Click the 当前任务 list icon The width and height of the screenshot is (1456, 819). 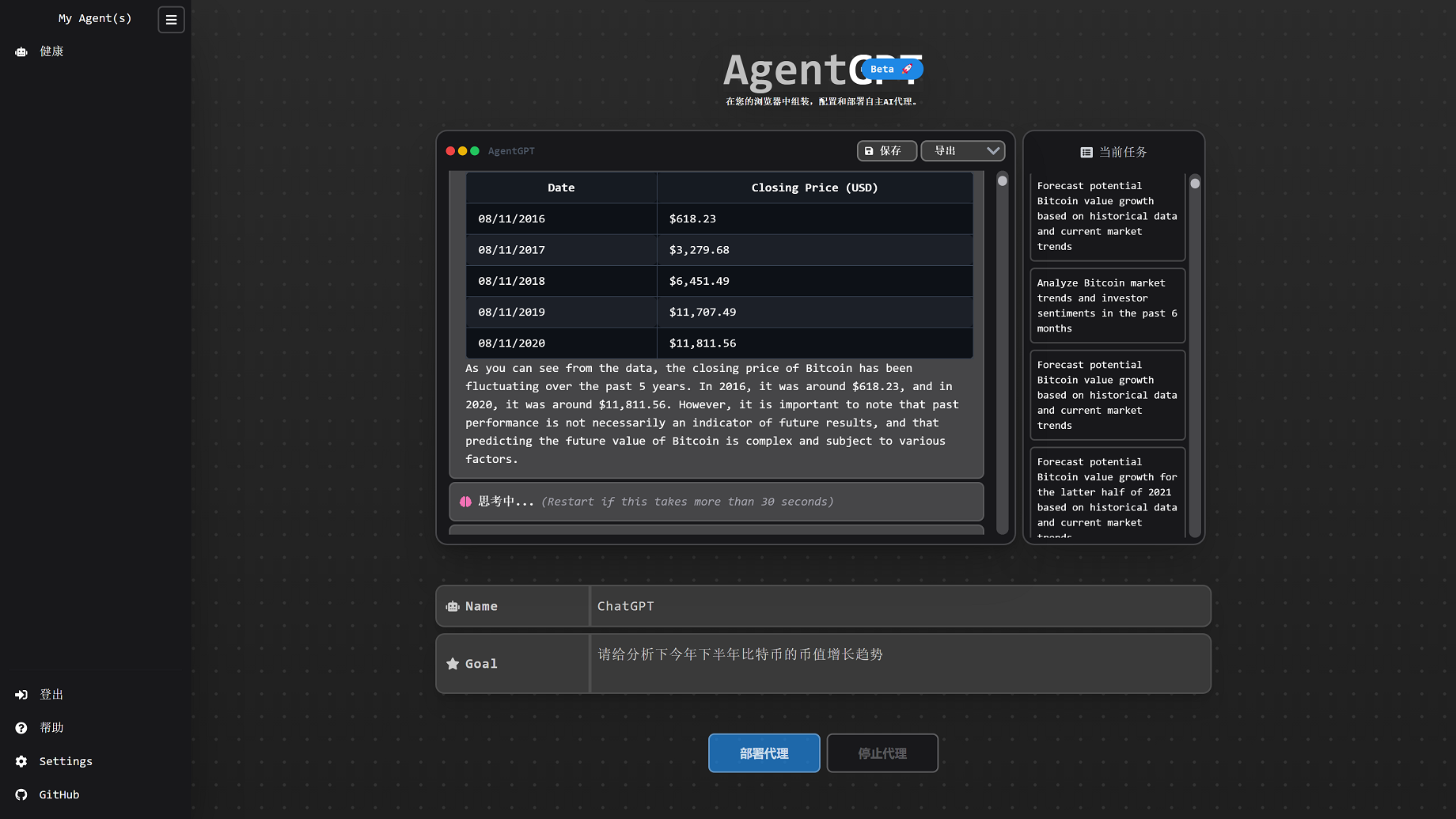(x=1086, y=152)
